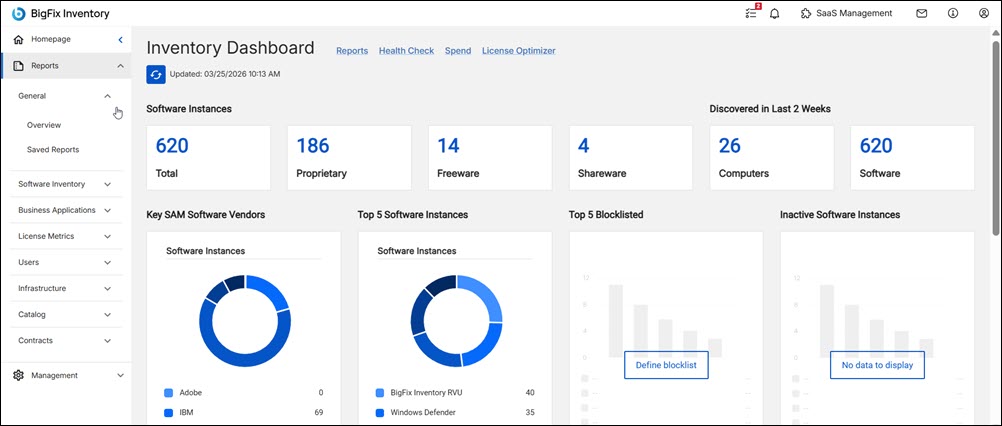Open the 620 Total software instances card
Viewport: 1002px width, 426px height.
[x=208, y=158]
